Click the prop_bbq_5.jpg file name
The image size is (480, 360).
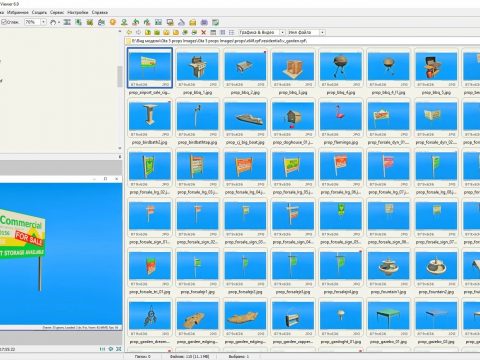[x=436, y=93]
